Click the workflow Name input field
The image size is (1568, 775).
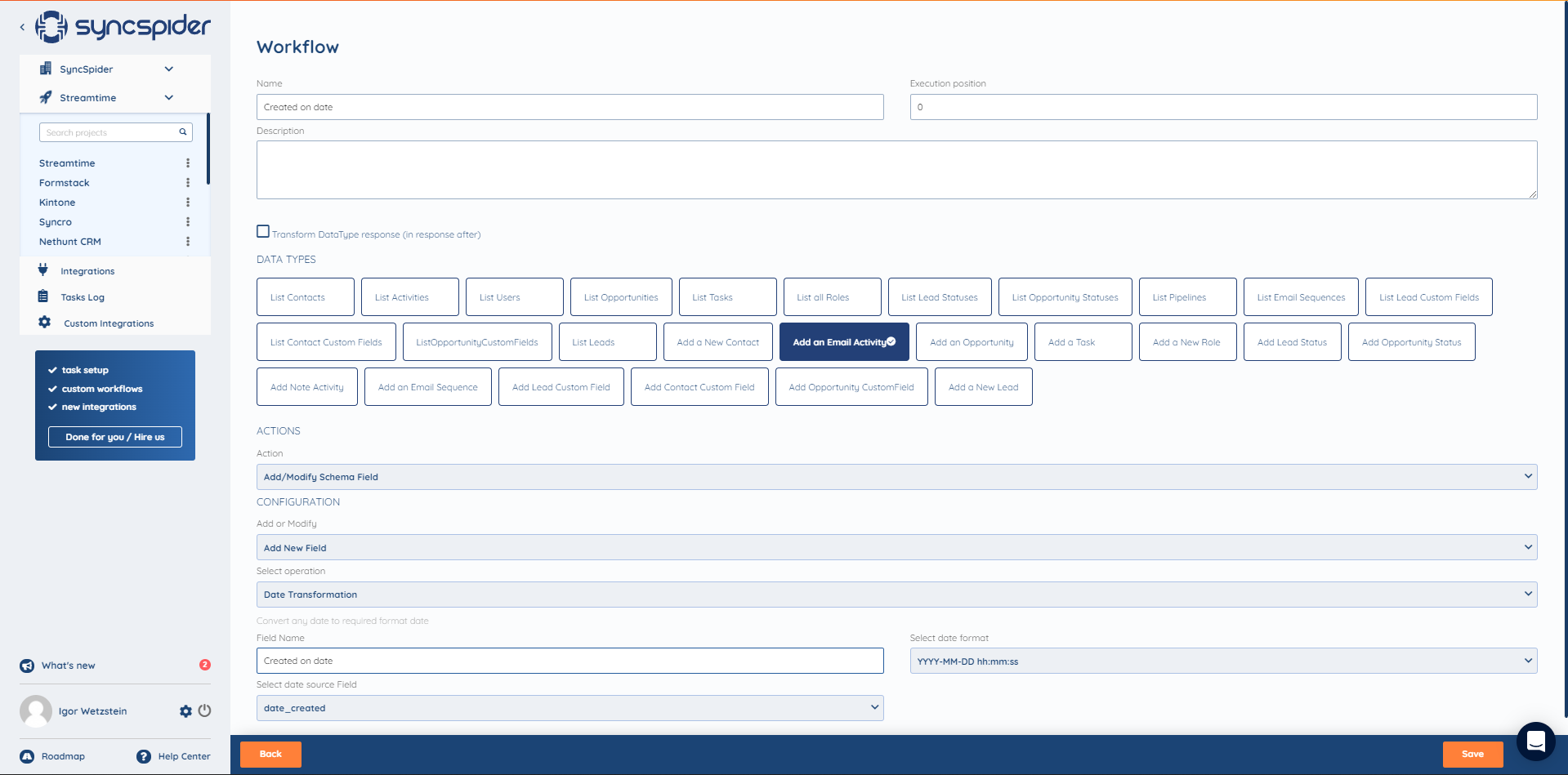570,107
